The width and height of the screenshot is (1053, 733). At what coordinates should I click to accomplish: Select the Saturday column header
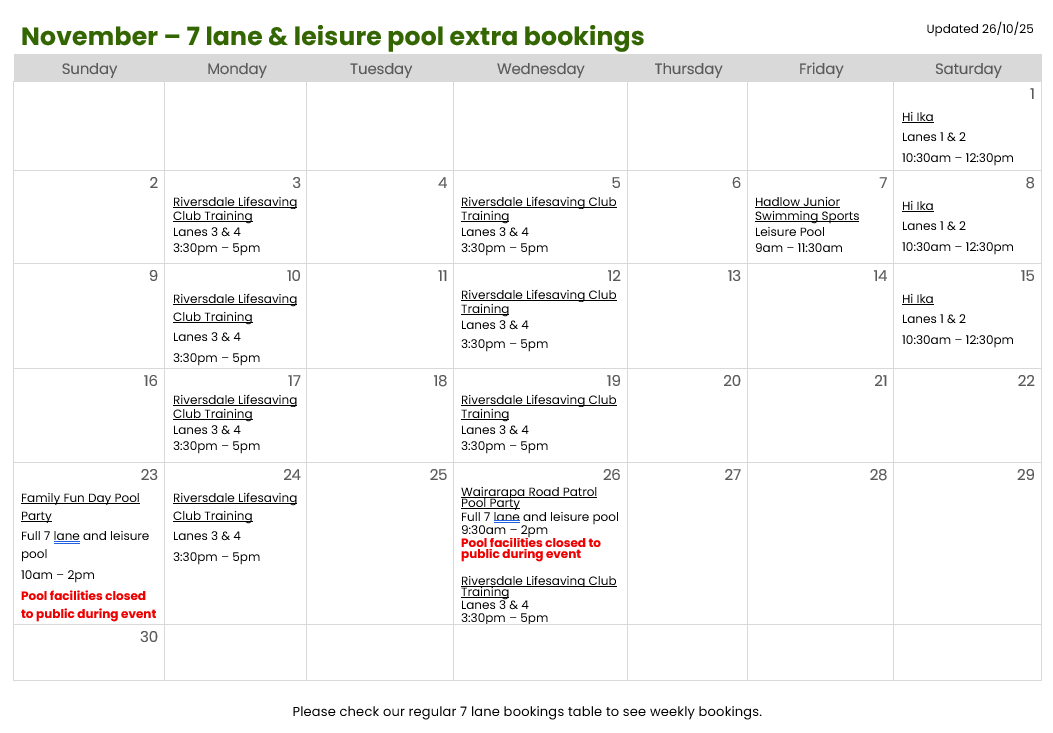click(967, 69)
